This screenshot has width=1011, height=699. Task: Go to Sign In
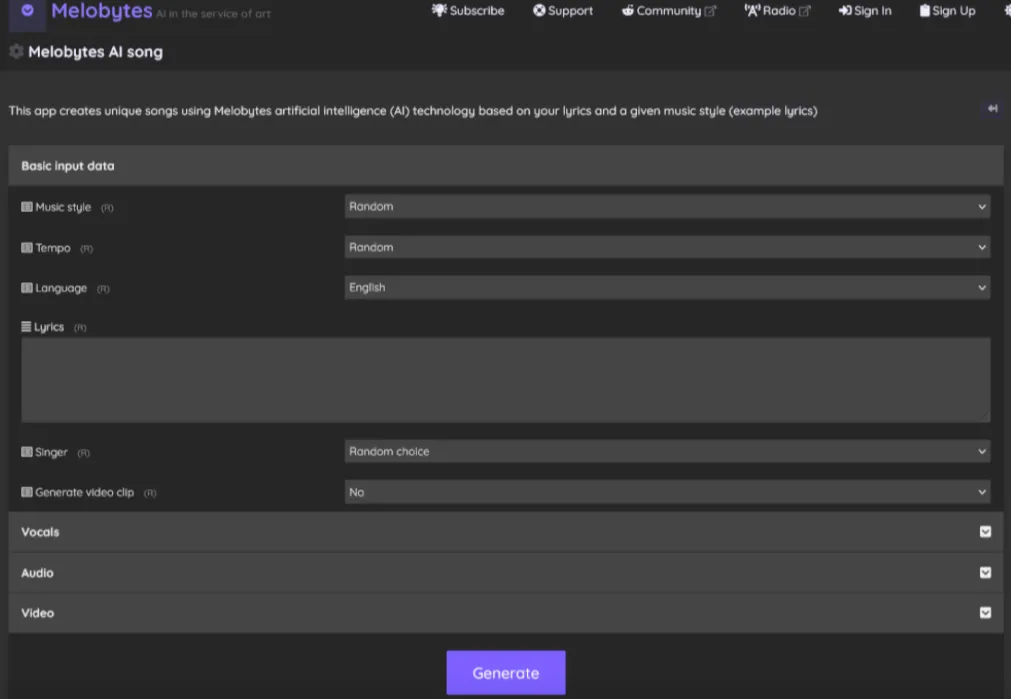pyautogui.click(x=865, y=10)
